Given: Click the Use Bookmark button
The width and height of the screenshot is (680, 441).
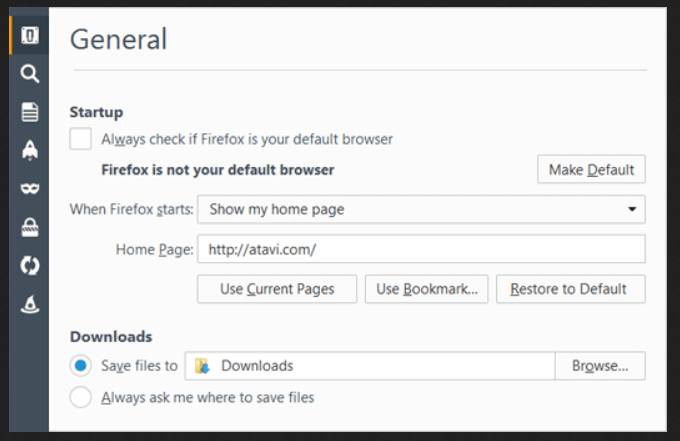Looking at the screenshot, I should click(426, 289).
